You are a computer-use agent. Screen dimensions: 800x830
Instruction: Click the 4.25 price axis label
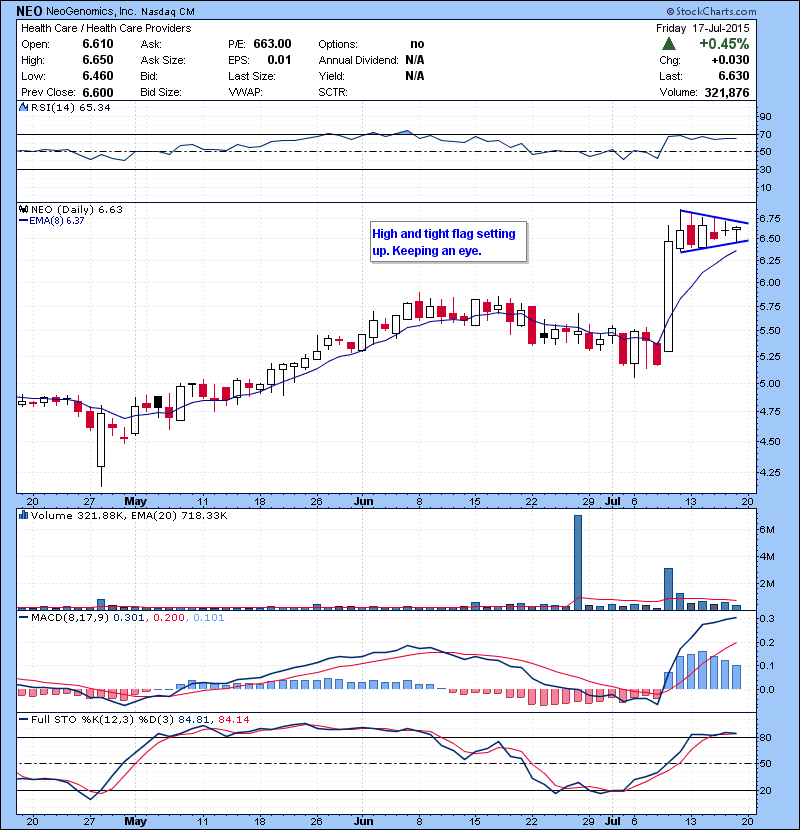(x=769, y=472)
